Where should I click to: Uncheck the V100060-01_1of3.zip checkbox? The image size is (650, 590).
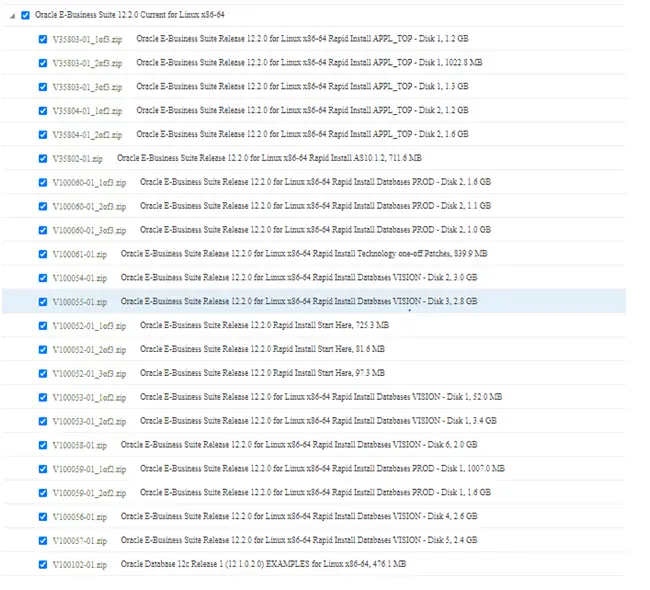[x=43, y=182]
